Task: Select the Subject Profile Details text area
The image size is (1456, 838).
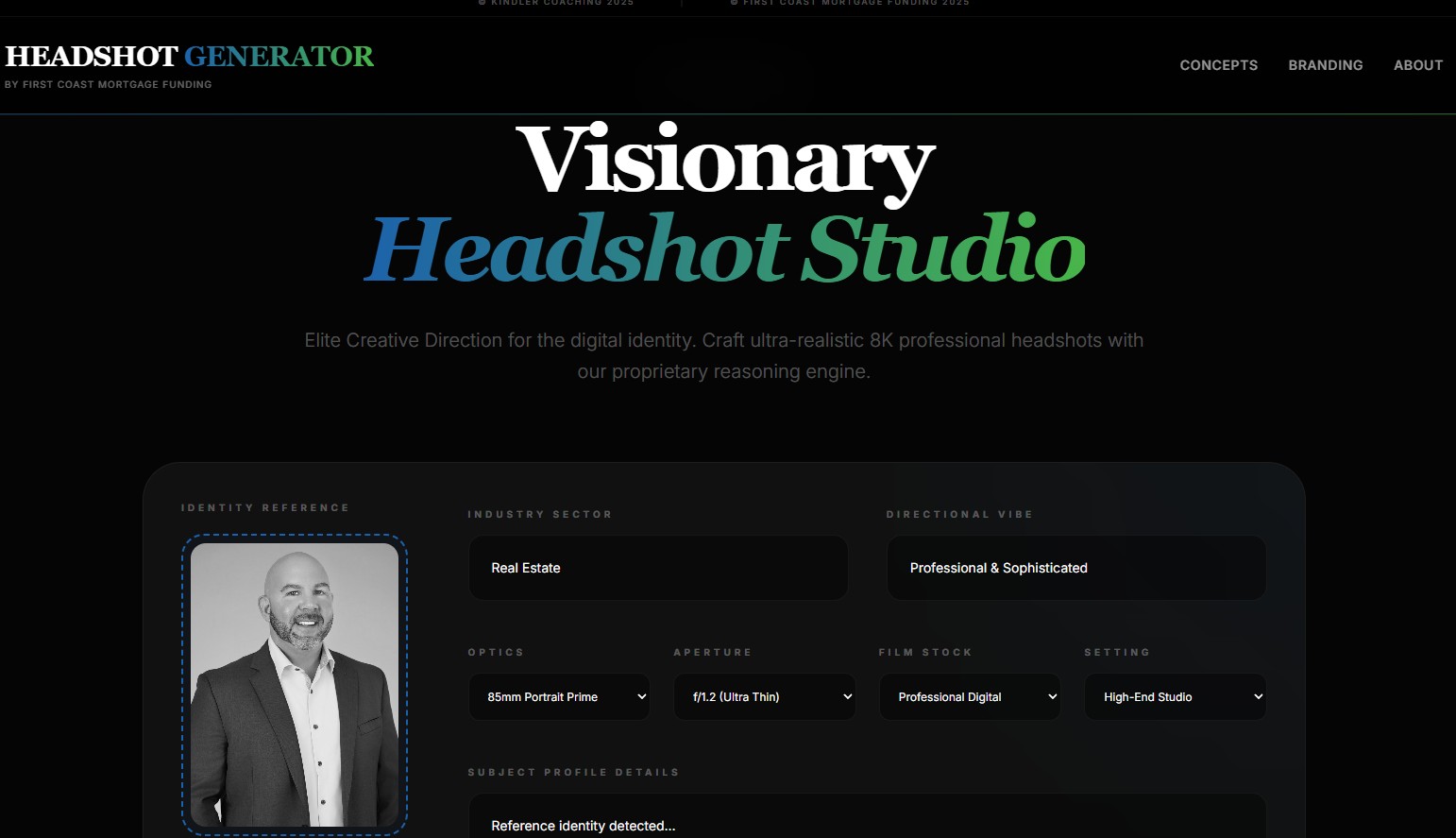Action: point(868,816)
